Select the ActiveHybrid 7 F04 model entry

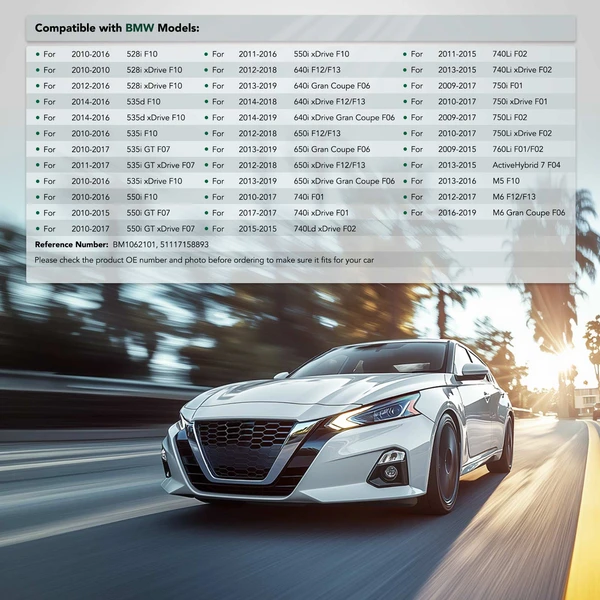point(527,165)
